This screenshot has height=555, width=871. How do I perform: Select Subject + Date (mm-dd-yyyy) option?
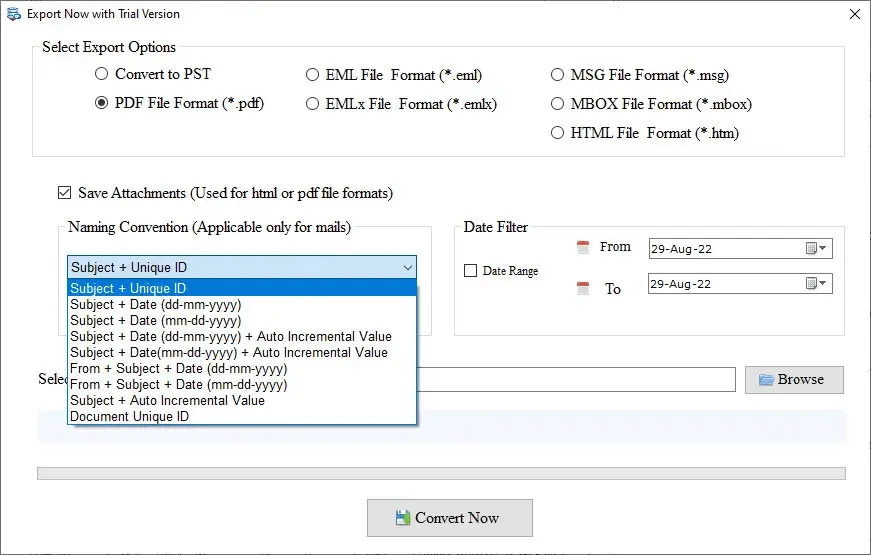click(242, 321)
